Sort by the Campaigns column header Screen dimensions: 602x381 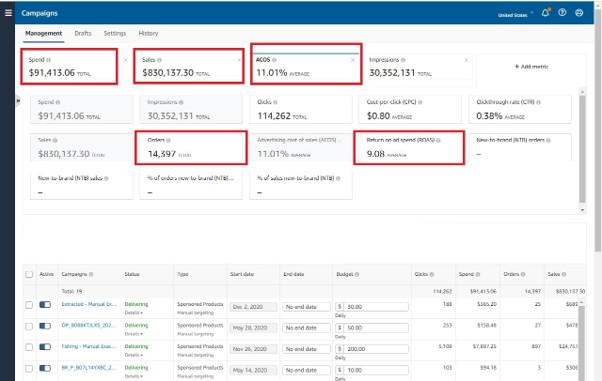[74, 274]
